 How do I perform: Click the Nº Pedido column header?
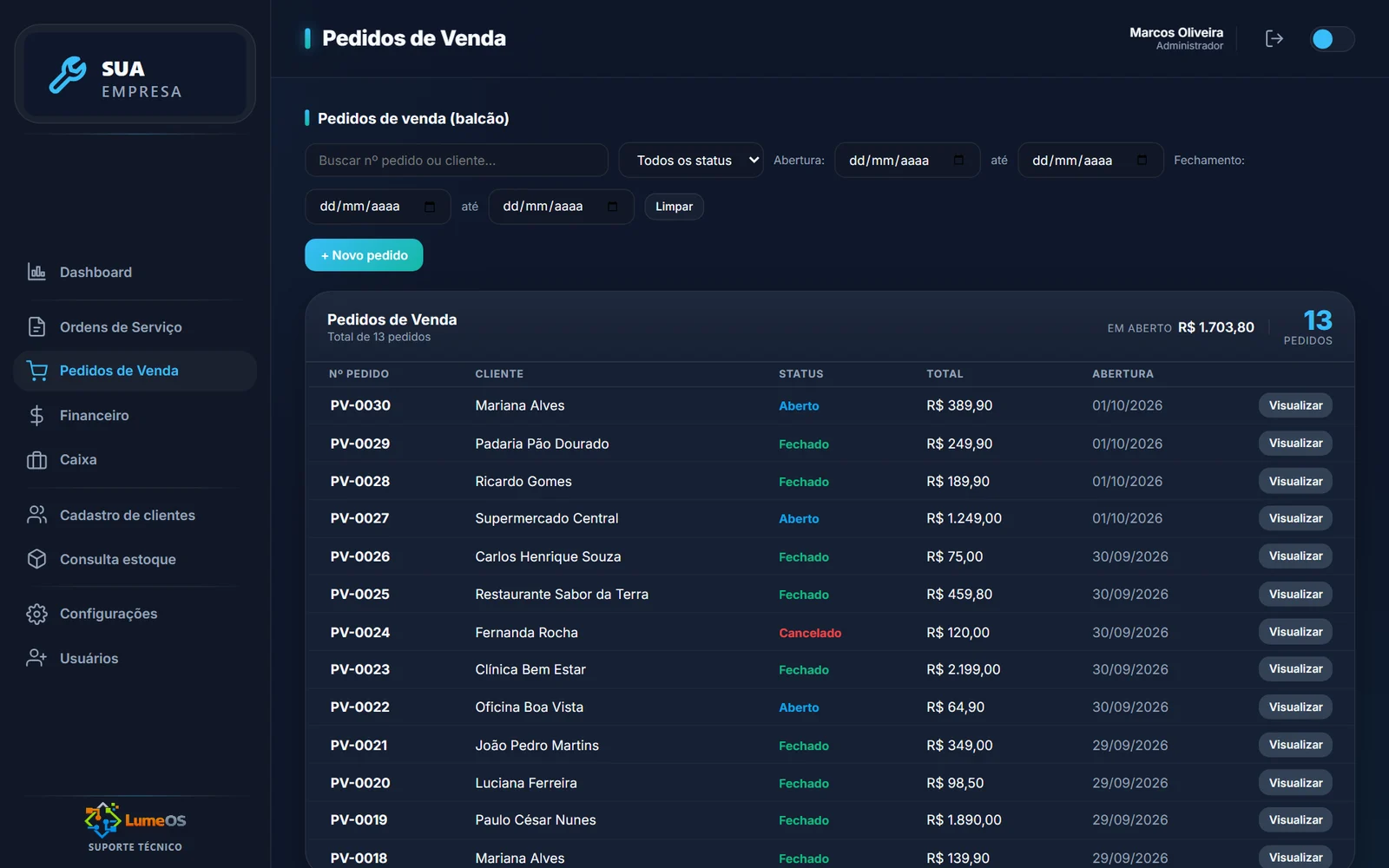(359, 374)
